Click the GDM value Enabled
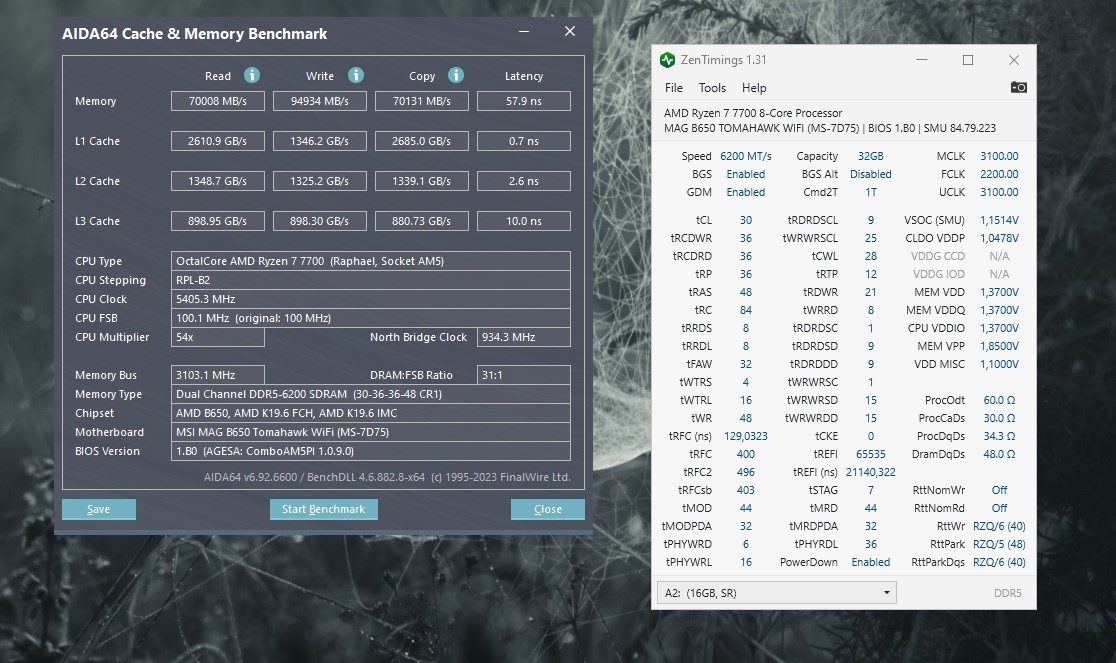Image resolution: width=1116 pixels, height=663 pixels. 745,192
